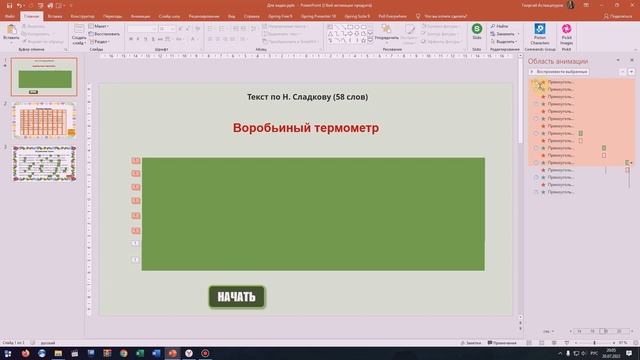Select the second slide thumbnail

point(44,120)
